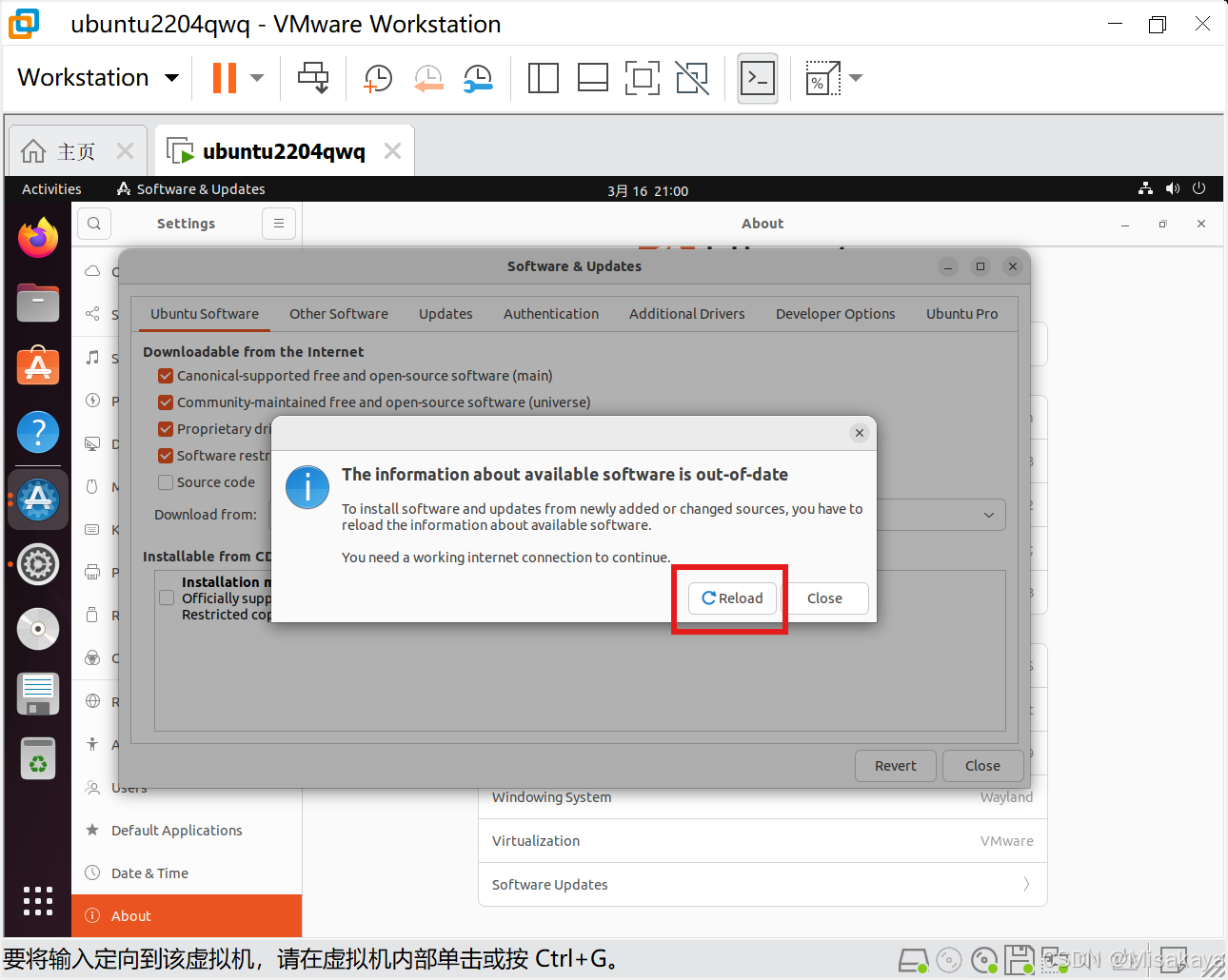Select About in the Settings sidebar
The image size is (1228, 980).
[187, 916]
